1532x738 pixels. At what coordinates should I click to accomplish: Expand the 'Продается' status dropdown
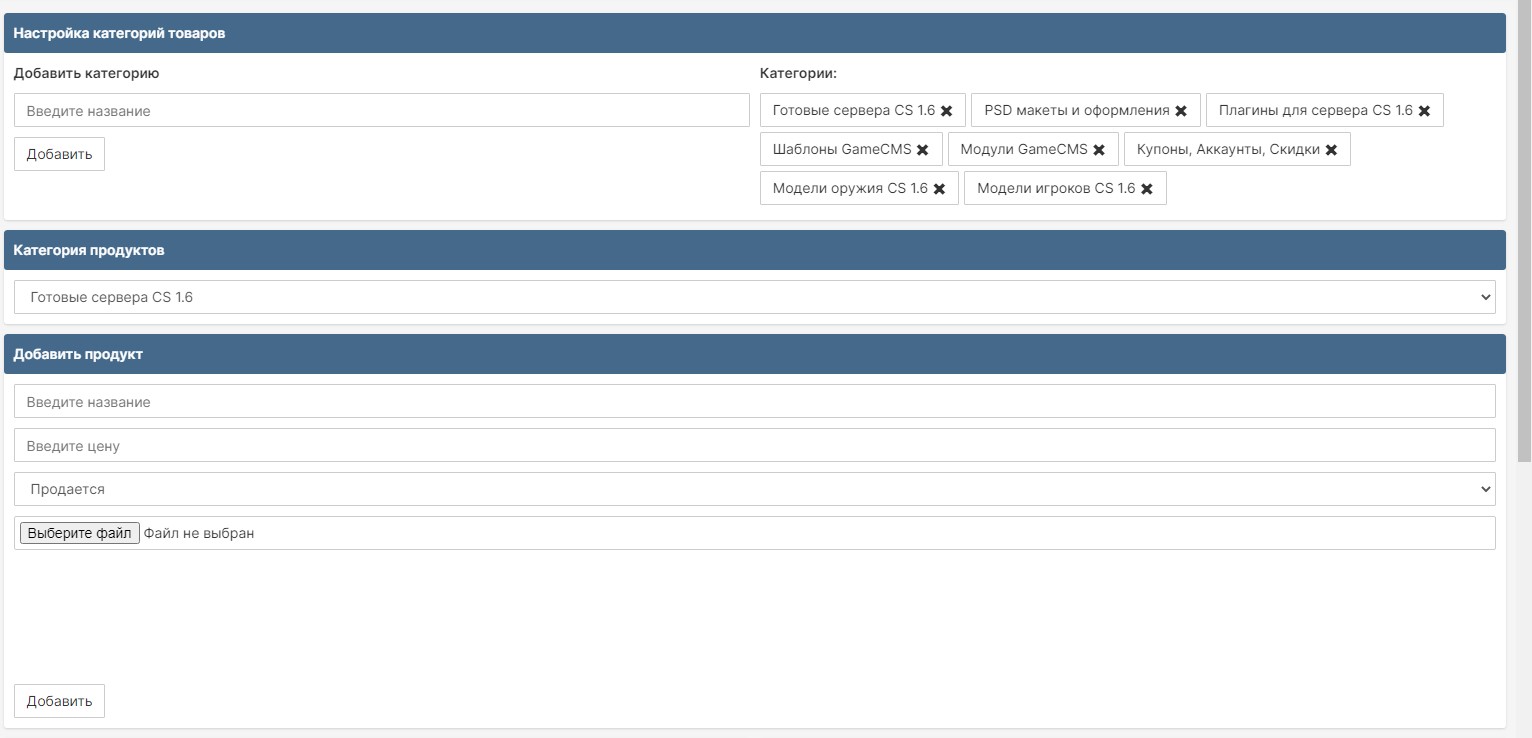click(x=754, y=489)
